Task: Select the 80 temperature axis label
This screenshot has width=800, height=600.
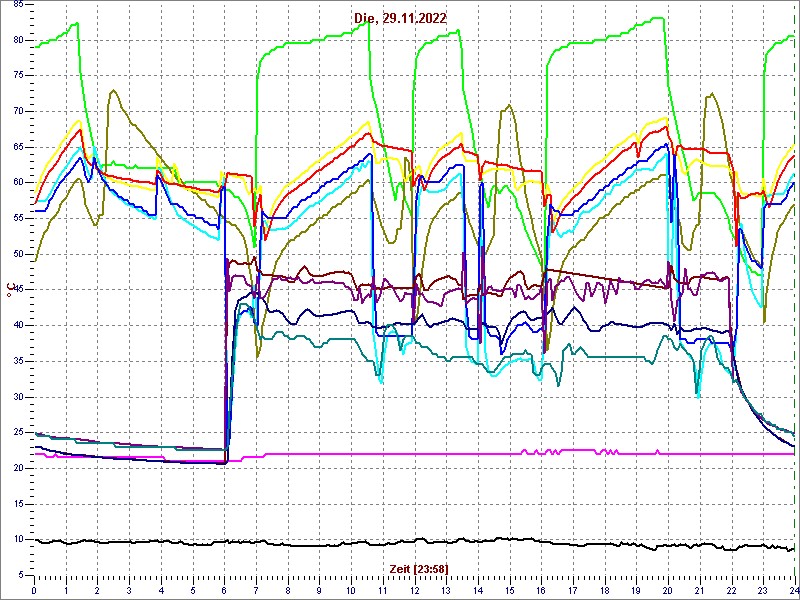Action: (x=18, y=40)
